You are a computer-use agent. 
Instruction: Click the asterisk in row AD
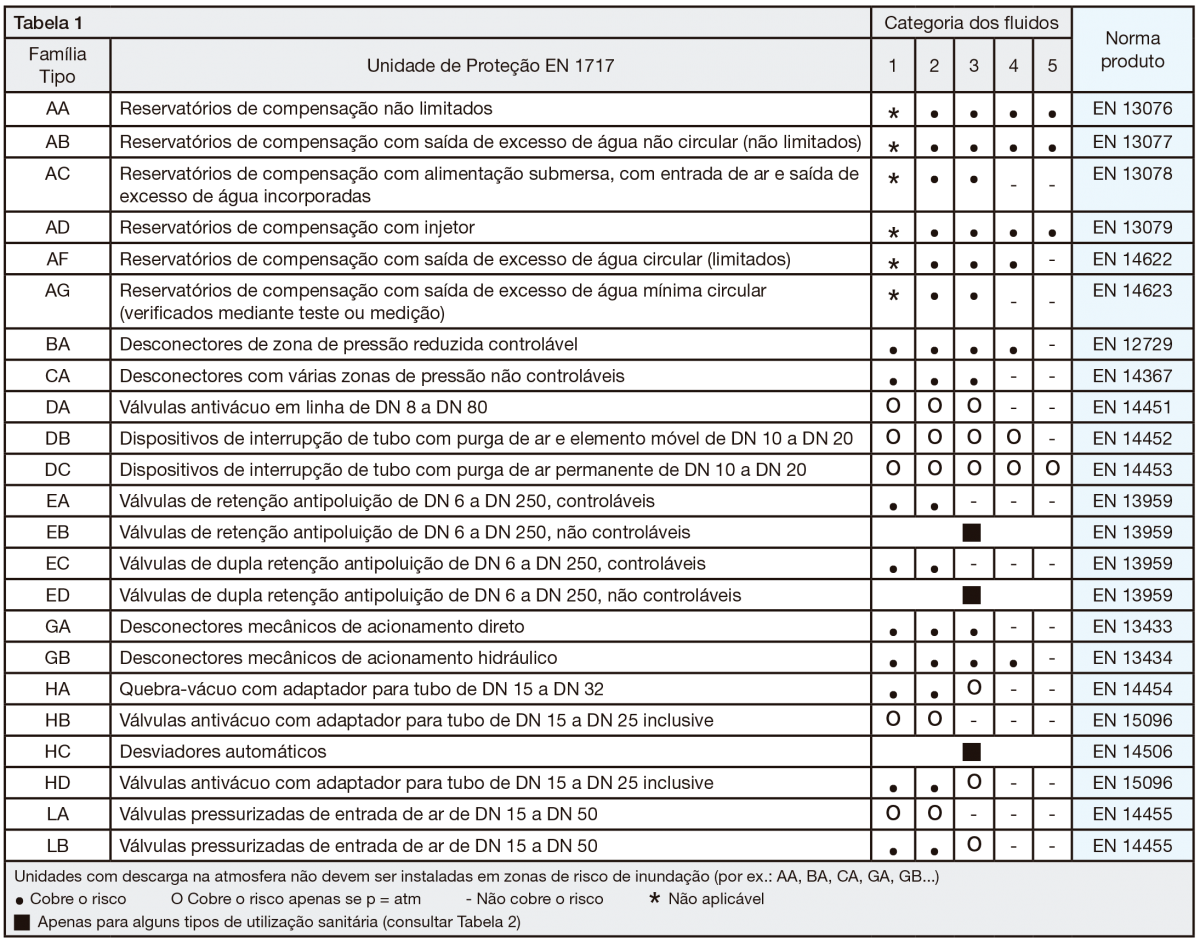(x=895, y=232)
